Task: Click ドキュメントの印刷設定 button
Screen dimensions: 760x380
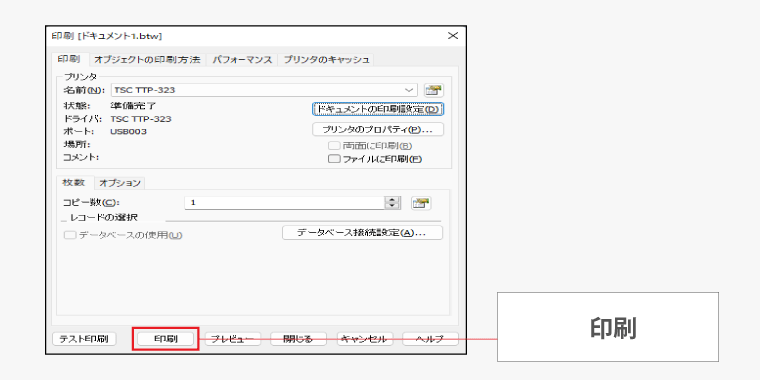Action: [378, 110]
